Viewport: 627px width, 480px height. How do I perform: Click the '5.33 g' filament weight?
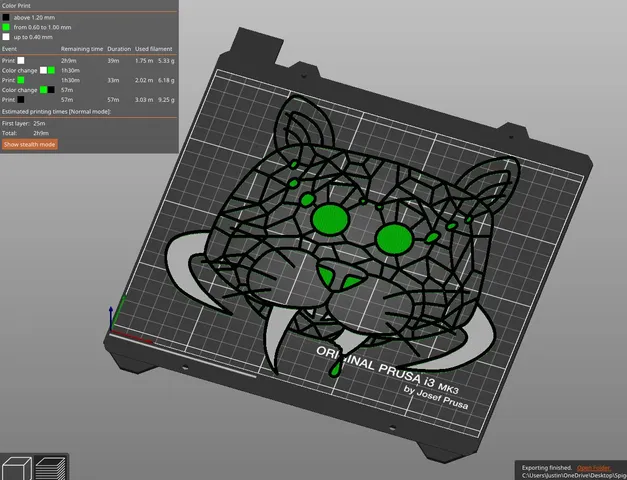coord(166,61)
